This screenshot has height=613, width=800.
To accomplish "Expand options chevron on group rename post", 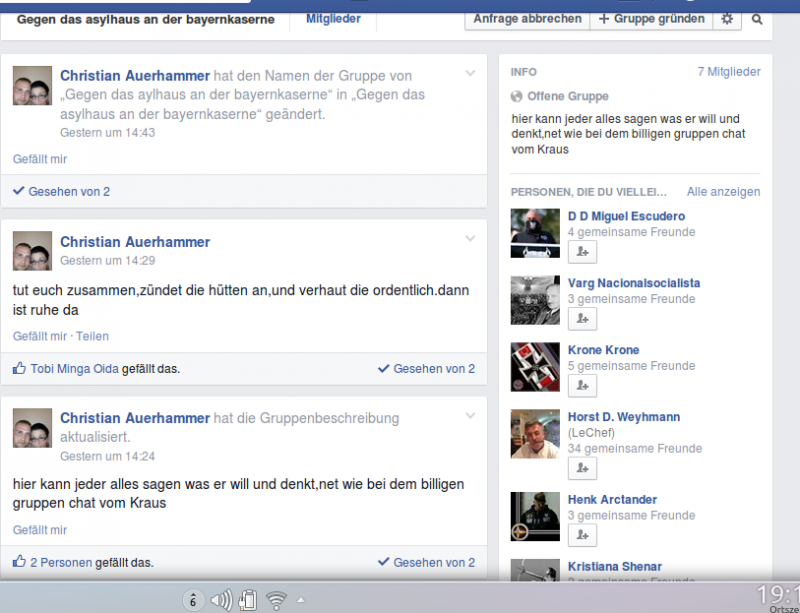I will [470, 73].
